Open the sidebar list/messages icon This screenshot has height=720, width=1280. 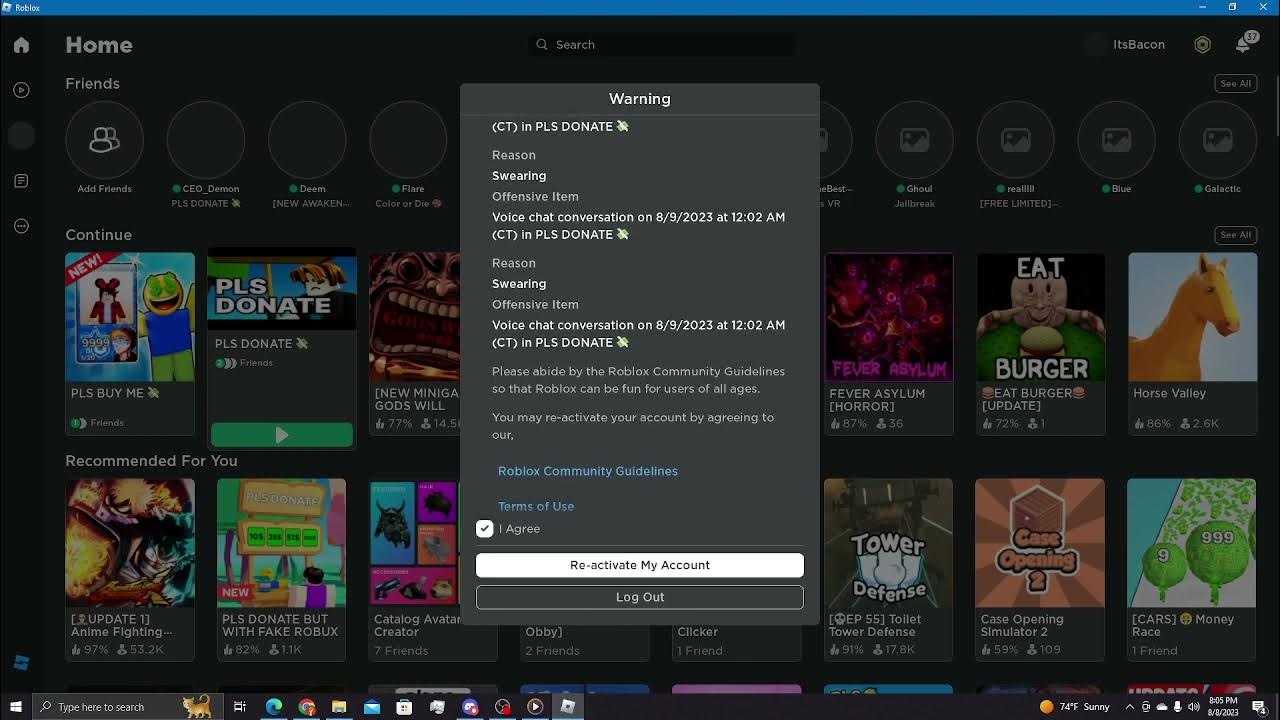click(x=21, y=181)
